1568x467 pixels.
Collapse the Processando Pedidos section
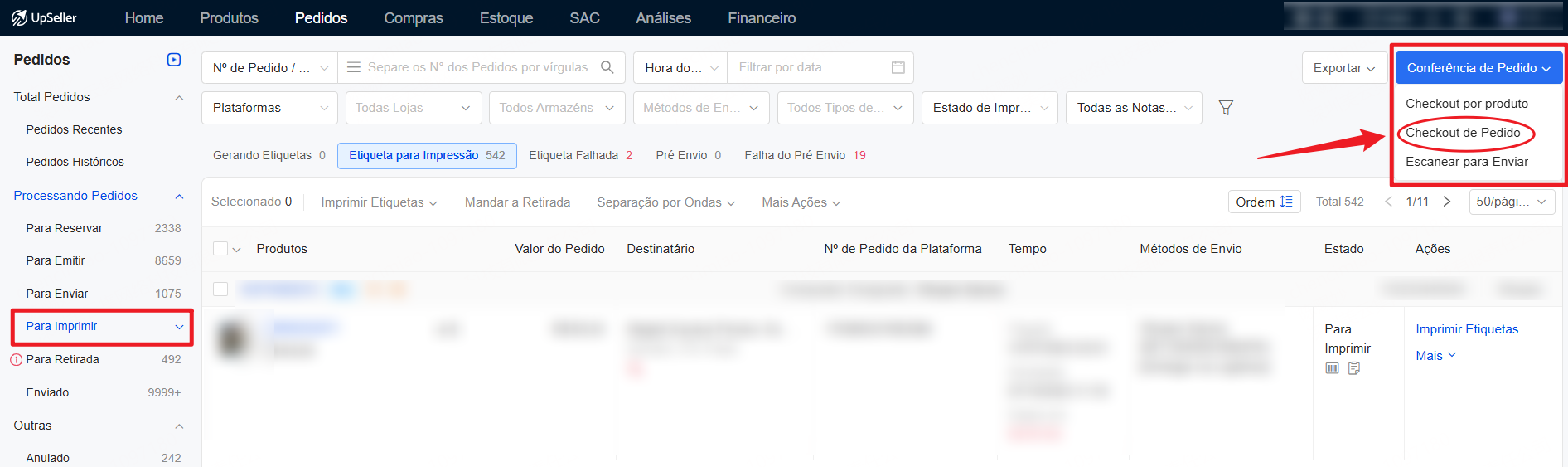point(179,197)
